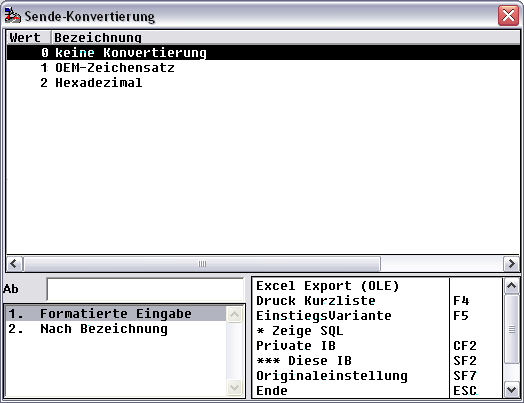Close the Sende-Konvertierung window
The width and height of the screenshot is (524, 403).
508,15
